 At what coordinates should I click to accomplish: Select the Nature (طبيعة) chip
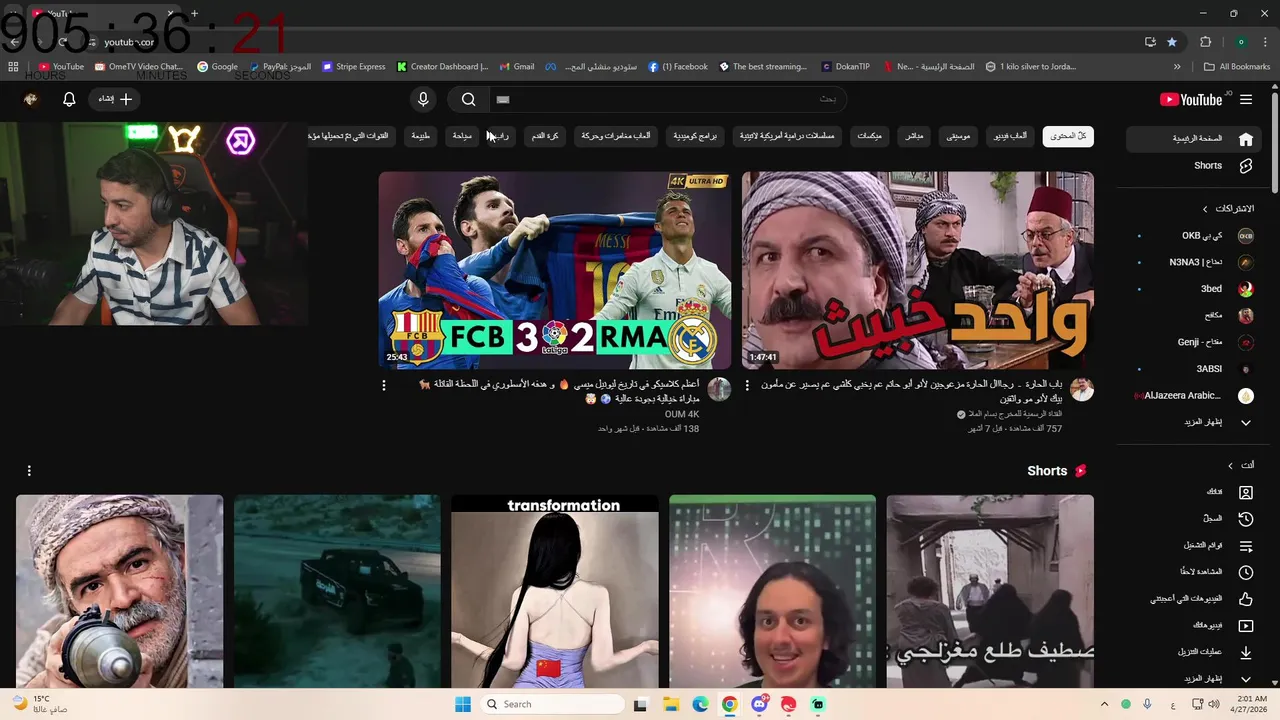coord(421,136)
